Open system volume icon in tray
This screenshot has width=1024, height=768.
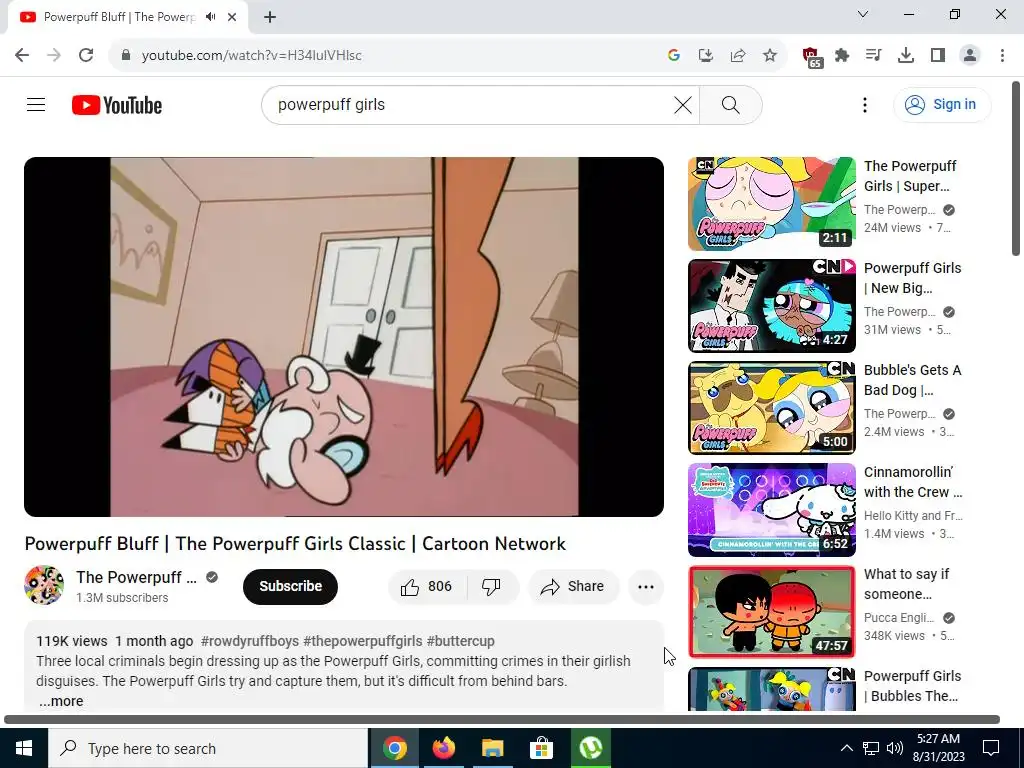[x=895, y=748]
